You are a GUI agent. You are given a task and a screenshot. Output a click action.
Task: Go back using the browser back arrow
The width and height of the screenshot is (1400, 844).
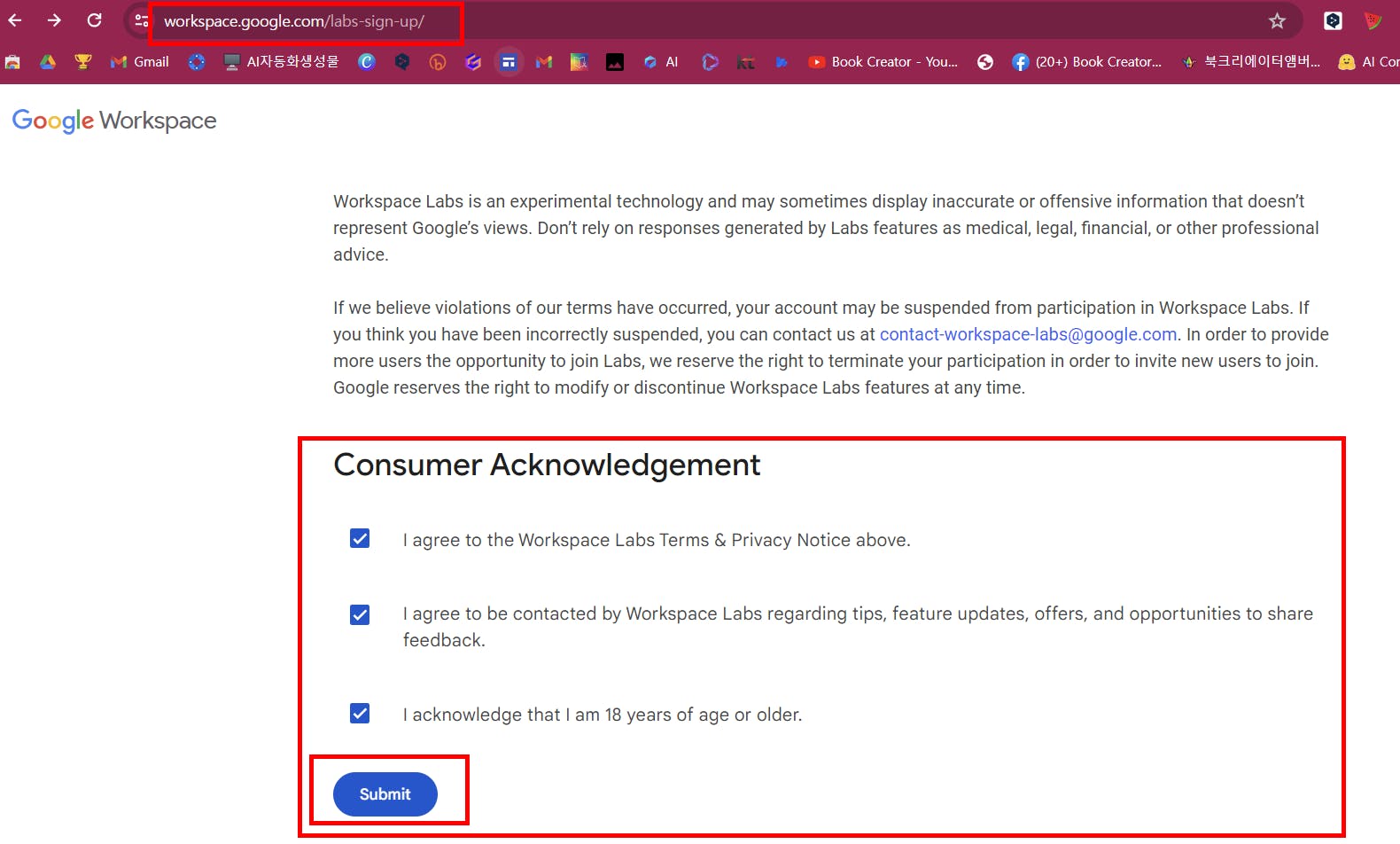click(x=15, y=20)
